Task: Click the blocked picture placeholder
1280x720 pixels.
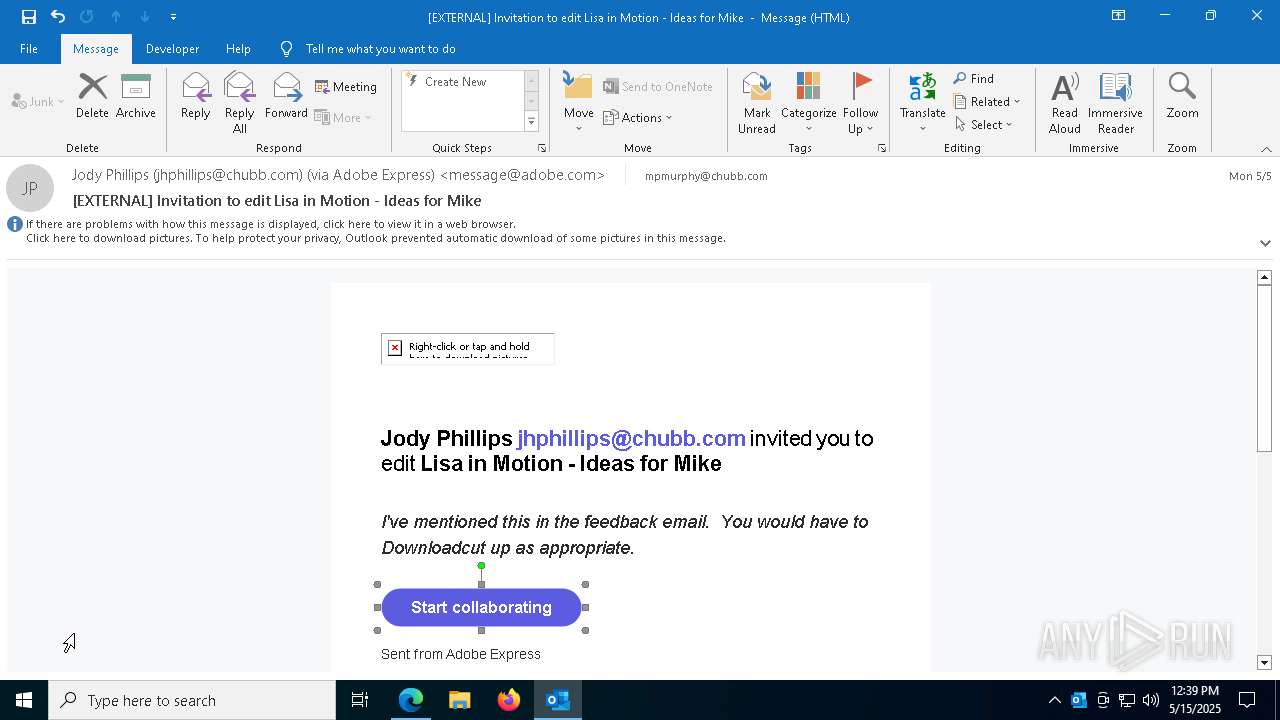Action: click(x=467, y=348)
